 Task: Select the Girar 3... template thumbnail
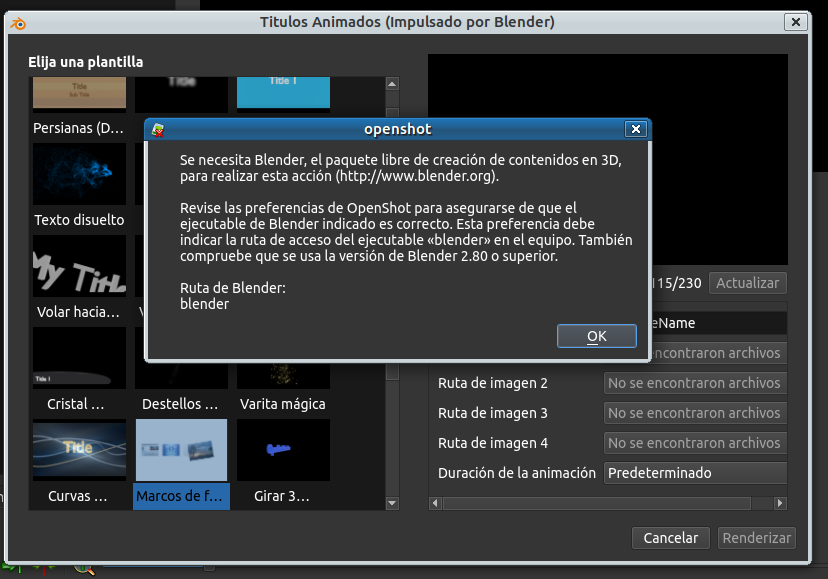click(283, 450)
